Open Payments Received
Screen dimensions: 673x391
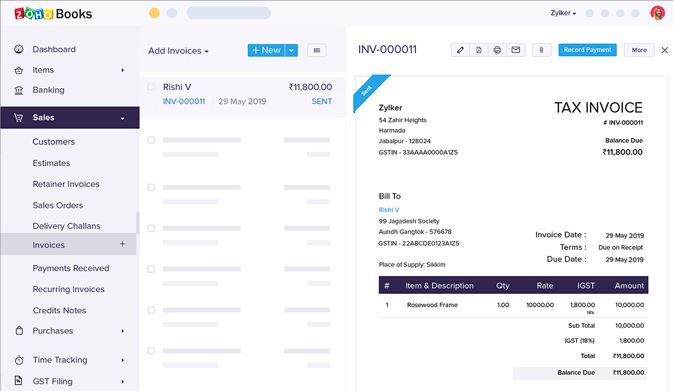click(x=71, y=268)
